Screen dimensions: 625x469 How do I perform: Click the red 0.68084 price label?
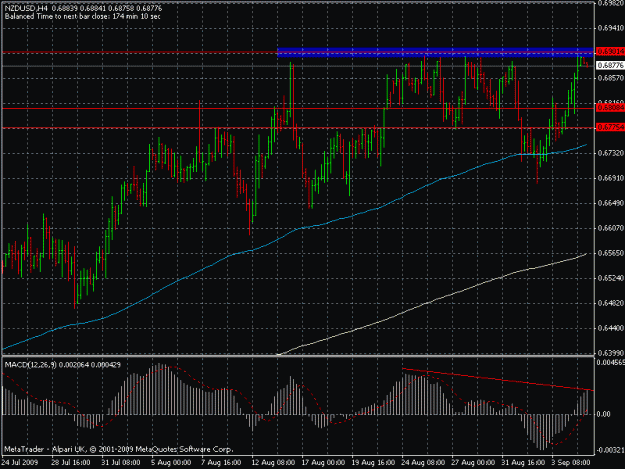point(610,108)
